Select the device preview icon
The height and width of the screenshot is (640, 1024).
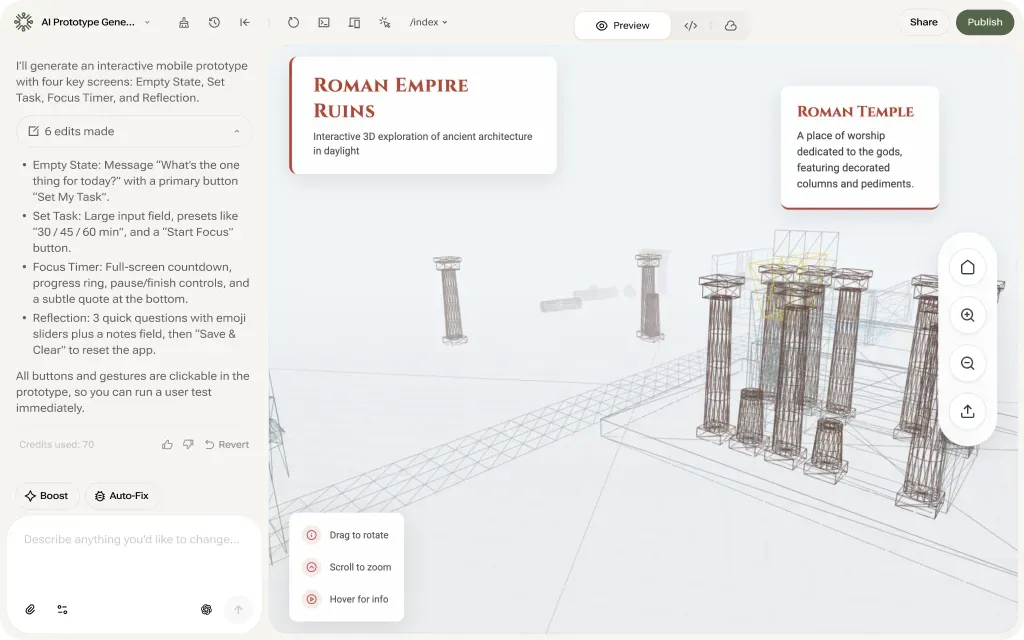(x=354, y=21)
